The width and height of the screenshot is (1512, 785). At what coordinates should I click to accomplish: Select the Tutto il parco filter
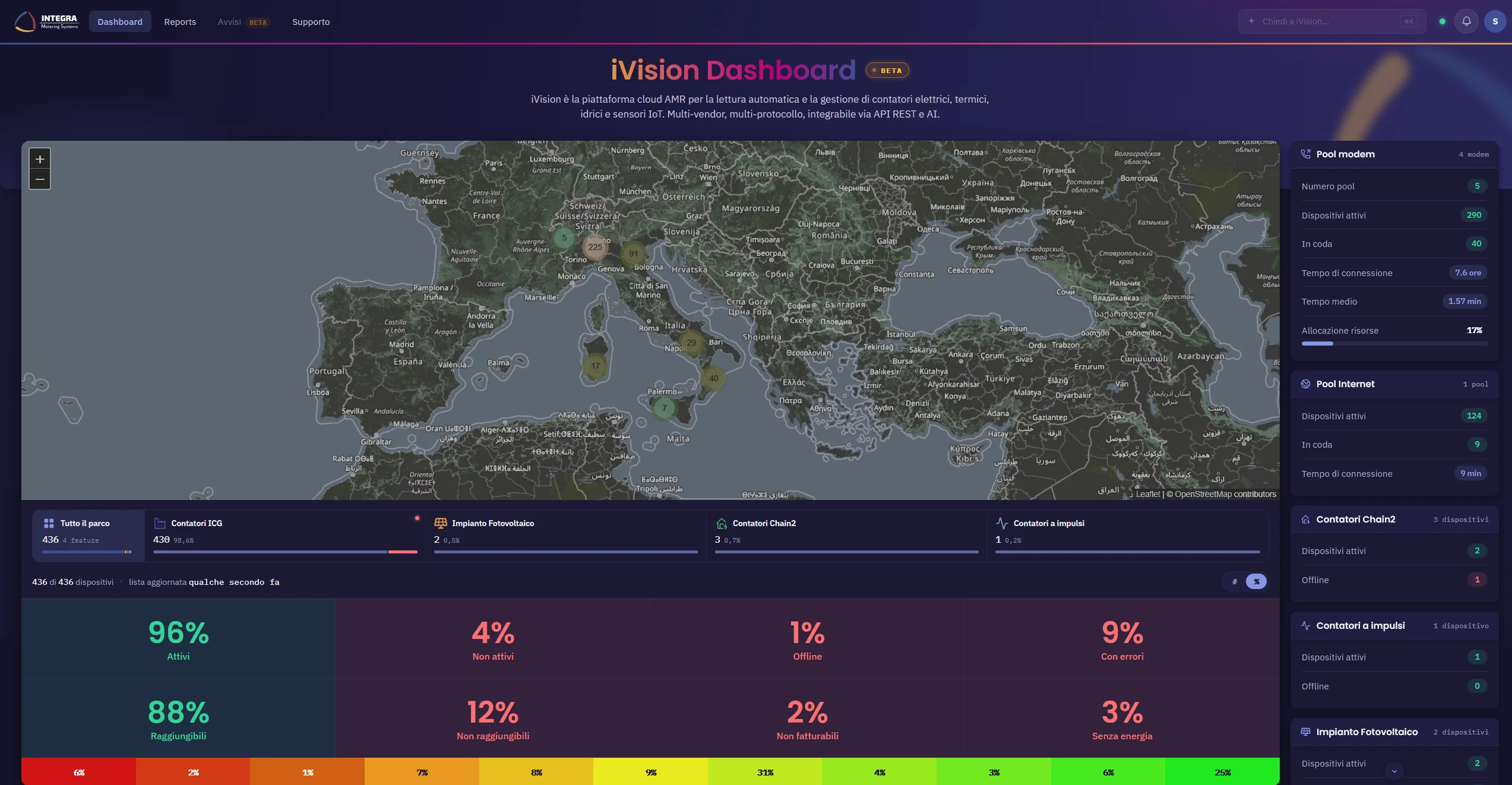(x=88, y=536)
